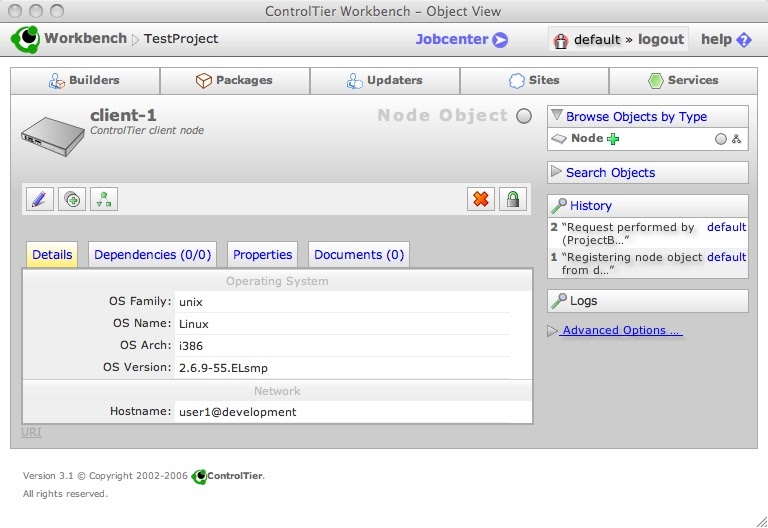This screenshot has height=528, width=768.
Task: Click the OS Family value unix
Action: point(191,302)
